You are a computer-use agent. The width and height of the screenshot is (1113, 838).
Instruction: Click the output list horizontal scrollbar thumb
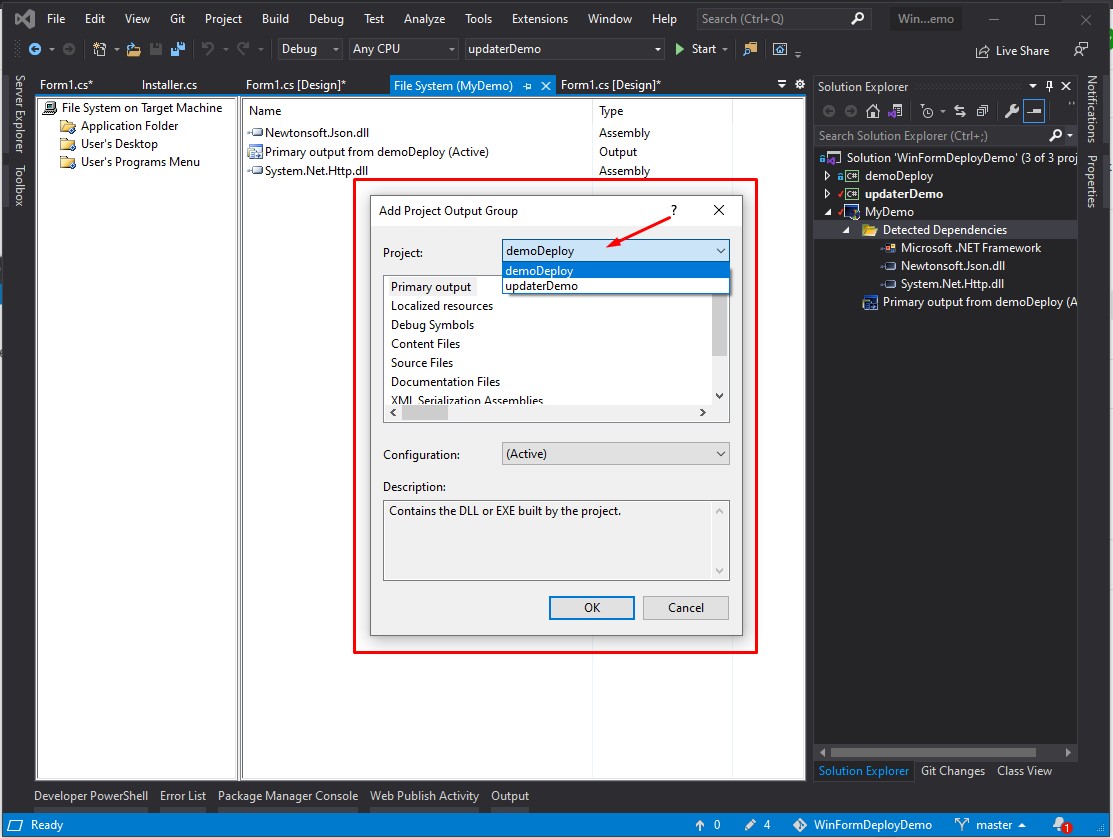(x=424, y=413)
